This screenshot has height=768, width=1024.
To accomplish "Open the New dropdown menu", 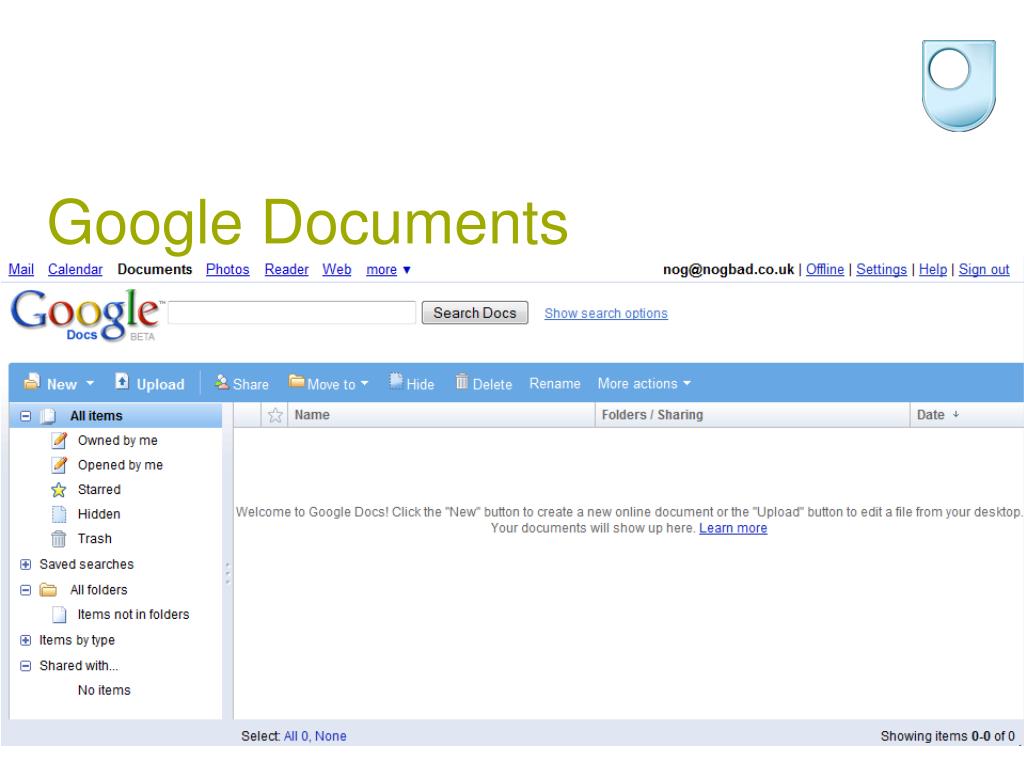I will (90, 383).
